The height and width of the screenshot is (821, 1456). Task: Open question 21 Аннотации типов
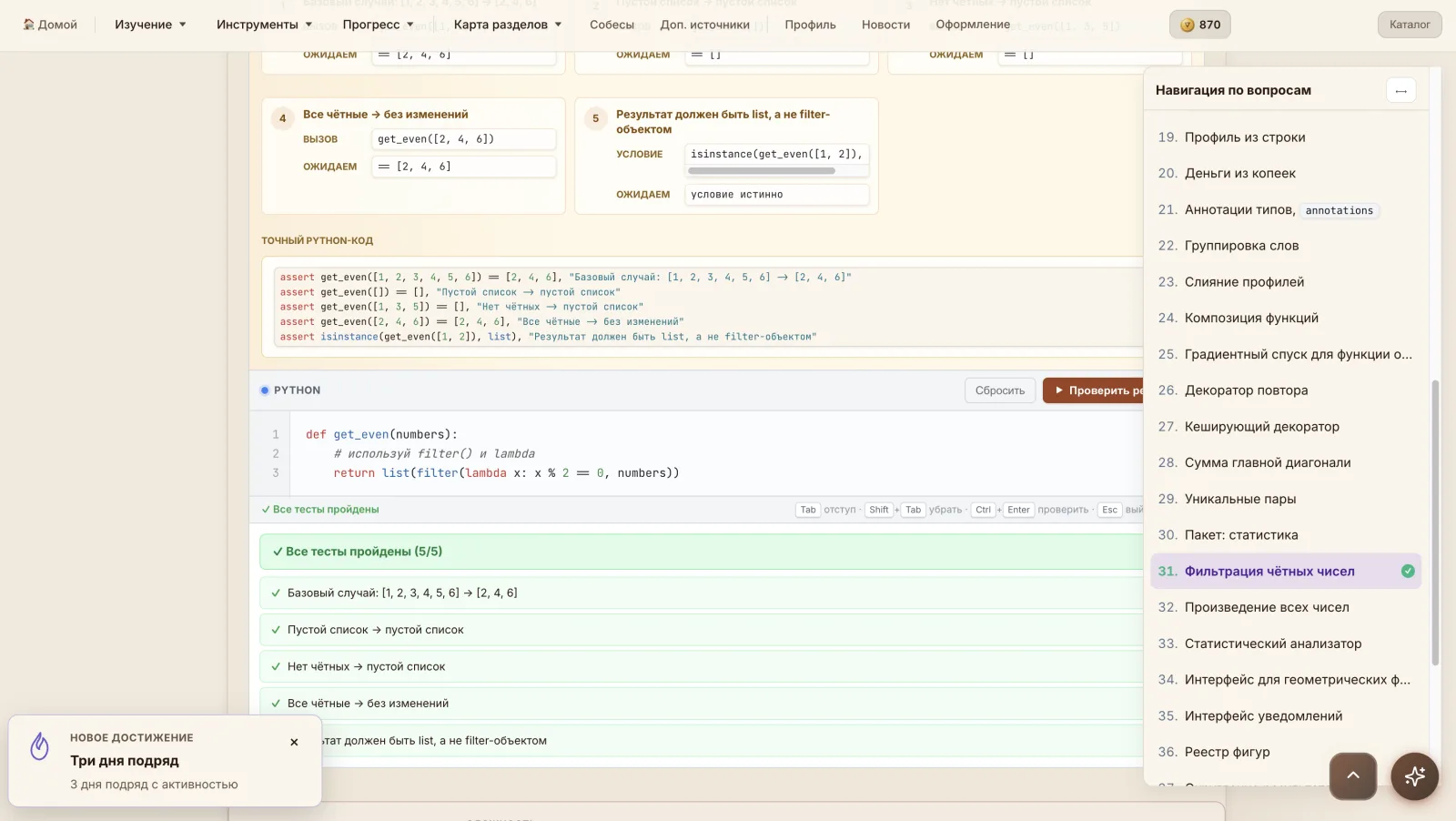1285,209
